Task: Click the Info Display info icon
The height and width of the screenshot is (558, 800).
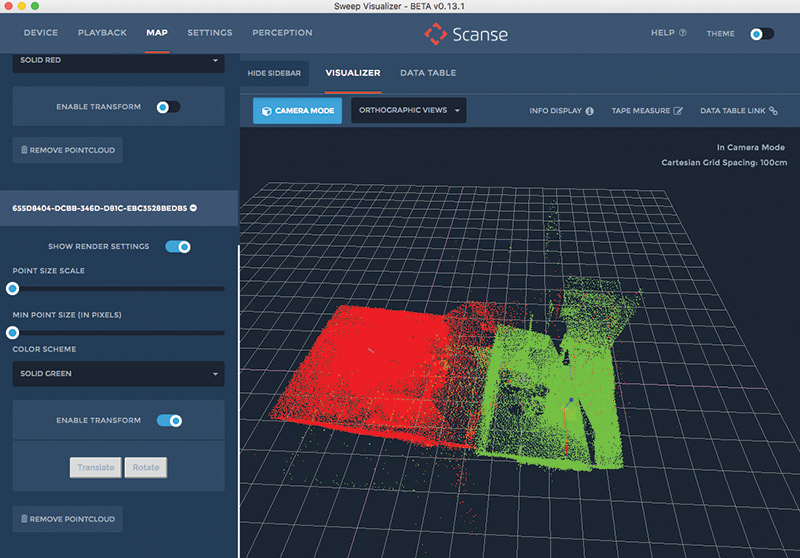Action: pos(590,111)
